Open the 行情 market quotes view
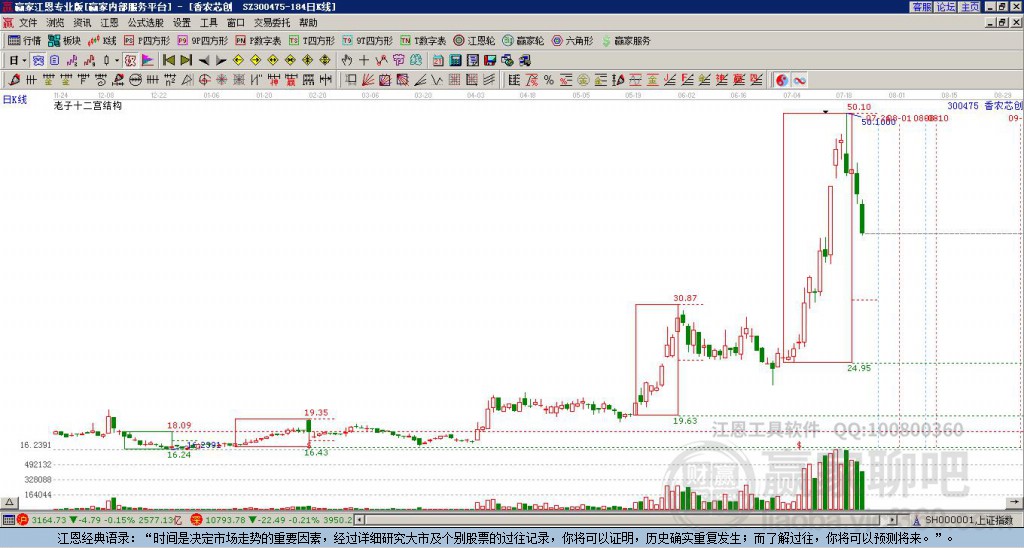This screenshot has height=548, width=1024. (x=25, y=40)
